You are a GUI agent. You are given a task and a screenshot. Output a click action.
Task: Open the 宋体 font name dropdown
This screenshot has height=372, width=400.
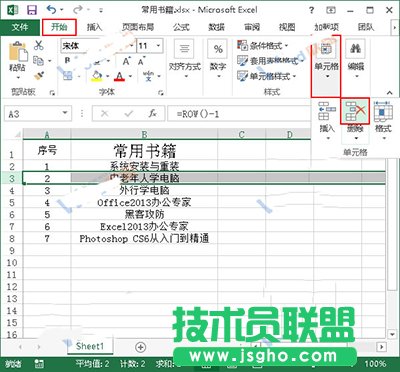132,46
